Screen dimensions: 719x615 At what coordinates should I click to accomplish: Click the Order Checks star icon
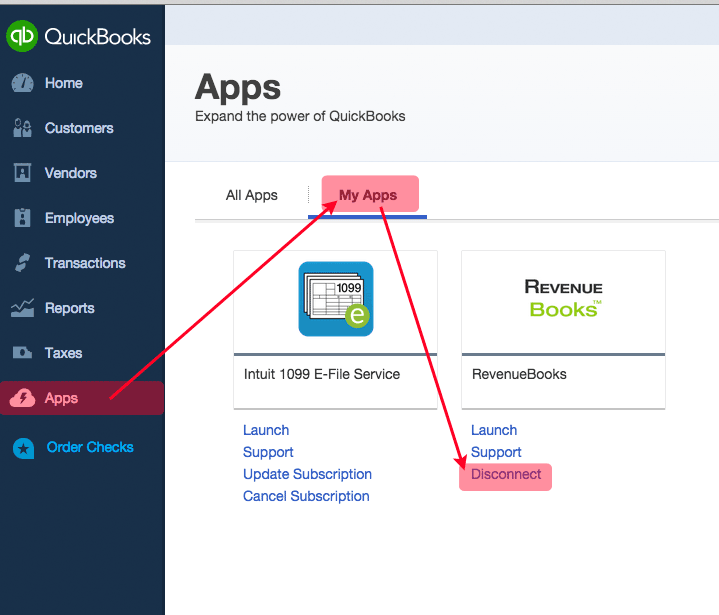(x=23, y=448)
